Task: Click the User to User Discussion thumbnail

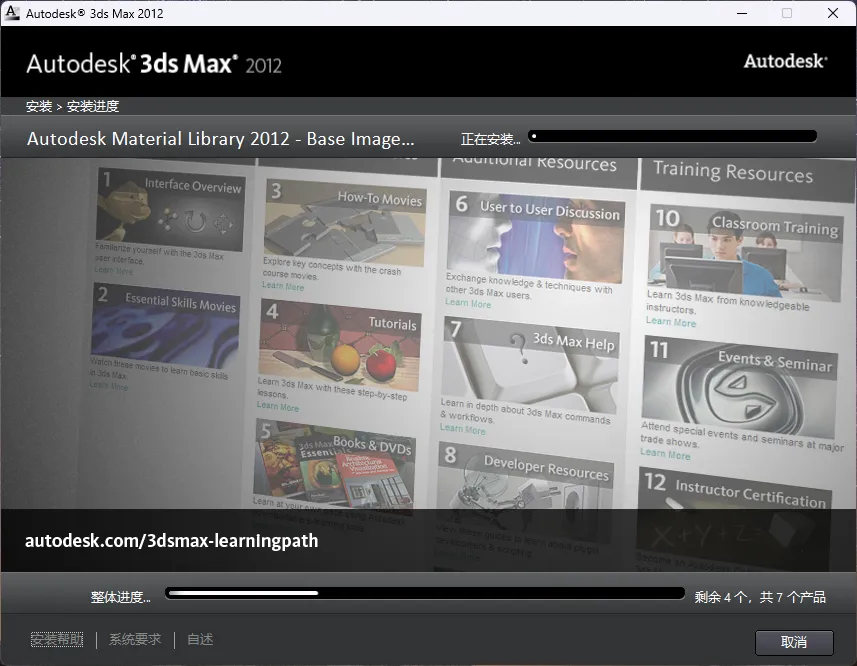Action: tap(536, 238)
